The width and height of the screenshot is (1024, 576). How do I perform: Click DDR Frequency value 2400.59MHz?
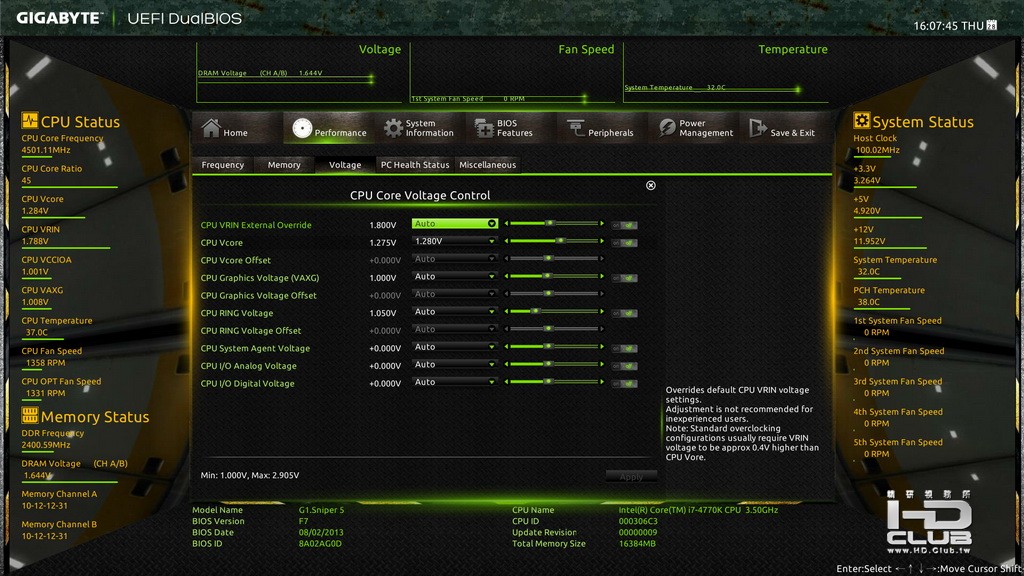coord(46,445)
